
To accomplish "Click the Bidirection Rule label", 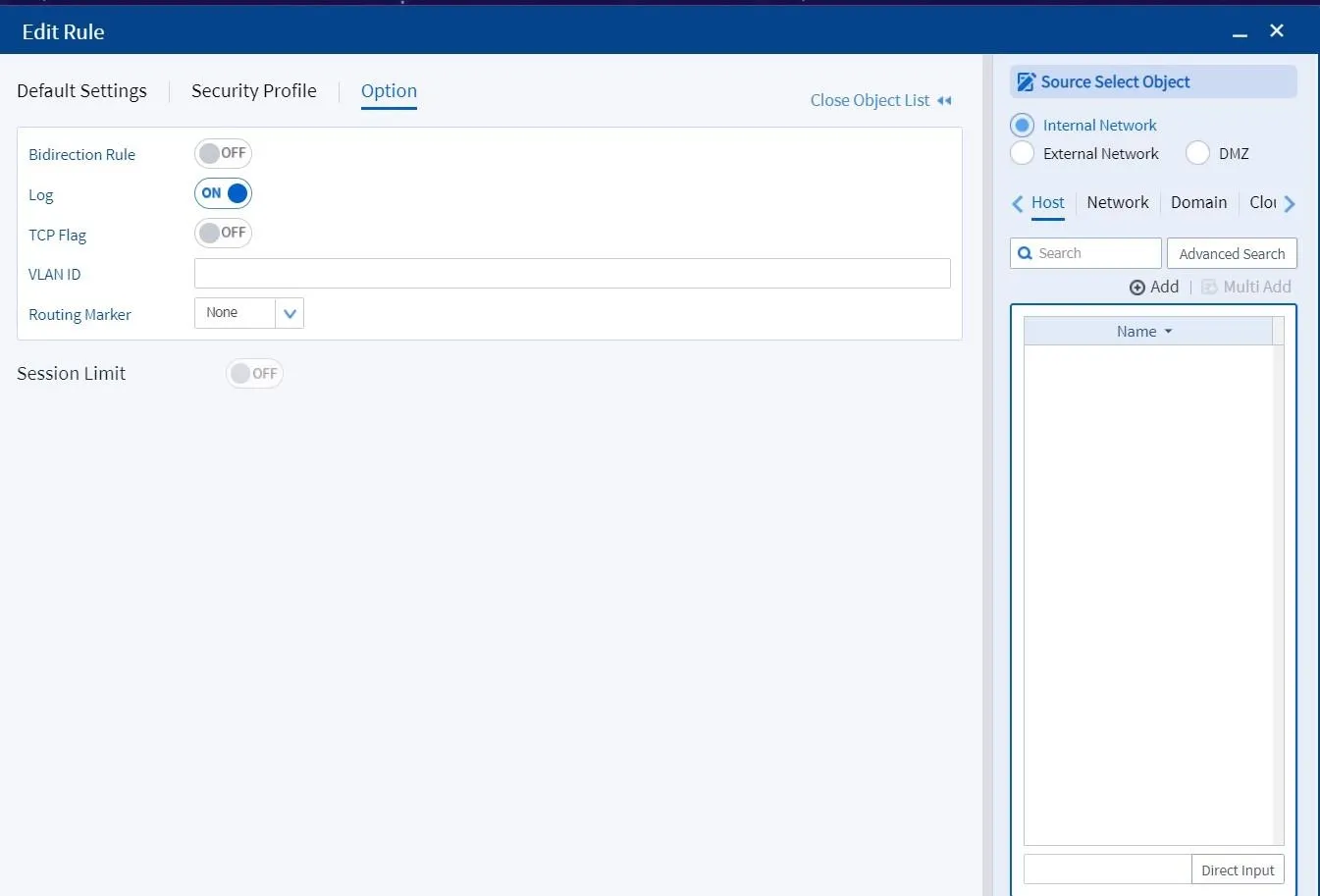I will [x=81, y=155].
